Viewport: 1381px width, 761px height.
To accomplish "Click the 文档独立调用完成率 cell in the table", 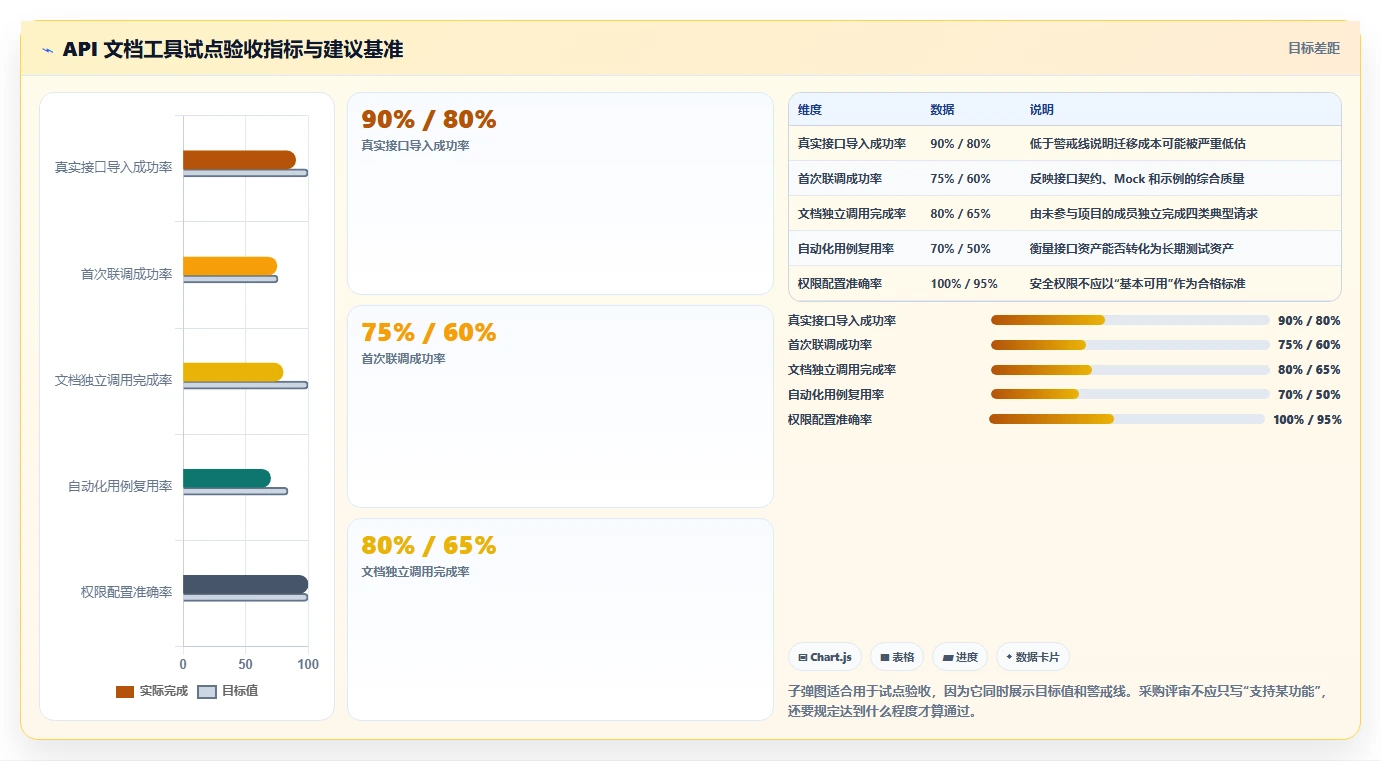I will pyautogui.click(x=852, y=214).
